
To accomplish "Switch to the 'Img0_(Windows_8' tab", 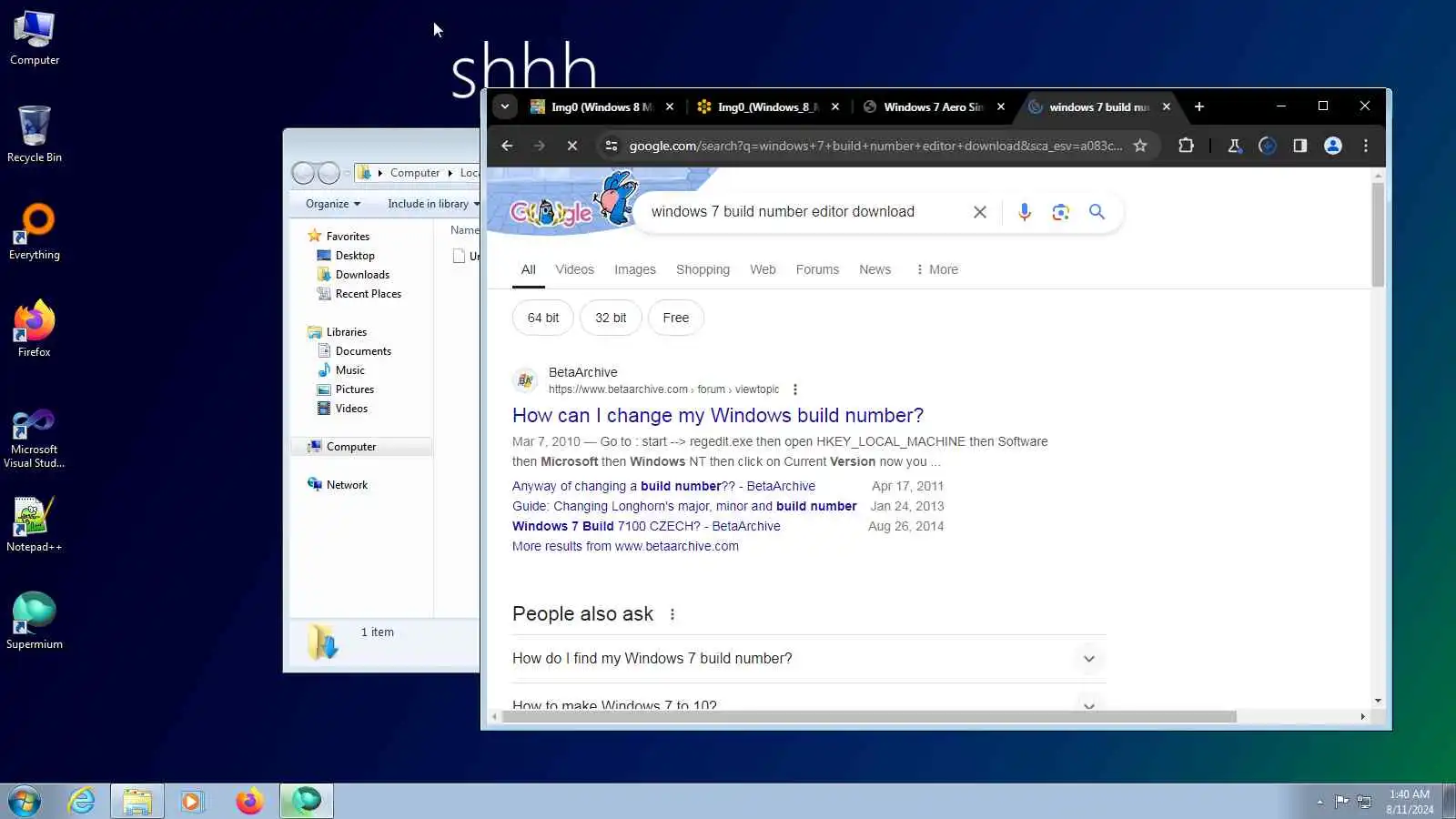I will coord(768,106).
